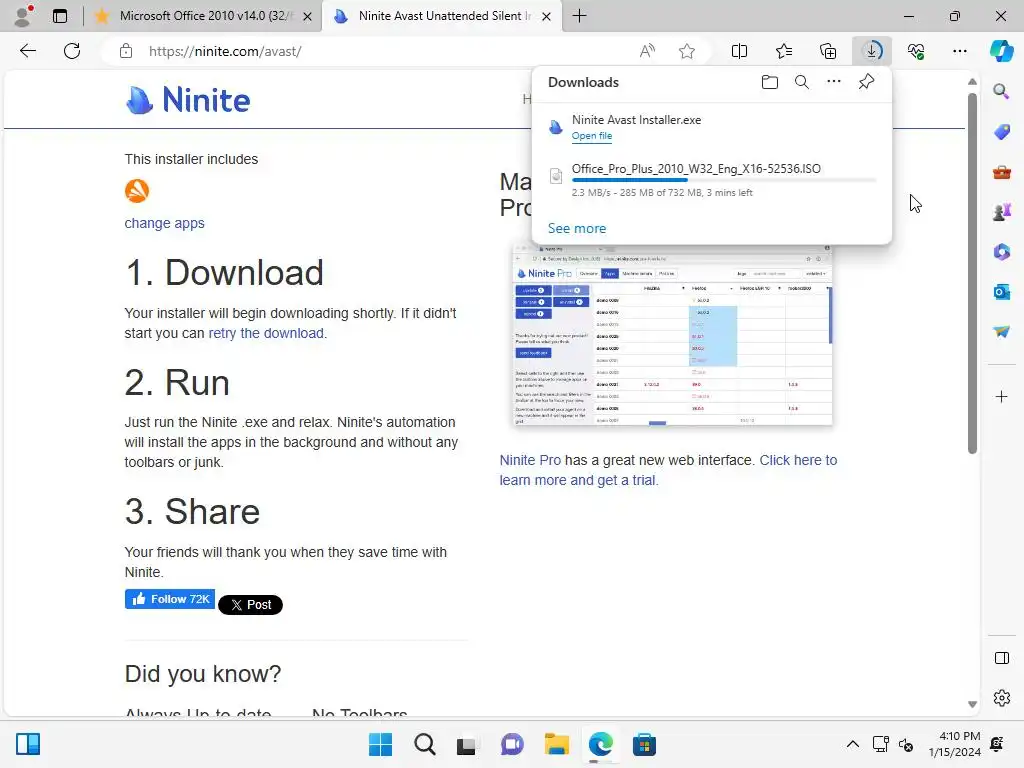Open sidebar Games chess icon

[x=1001, y=212]
